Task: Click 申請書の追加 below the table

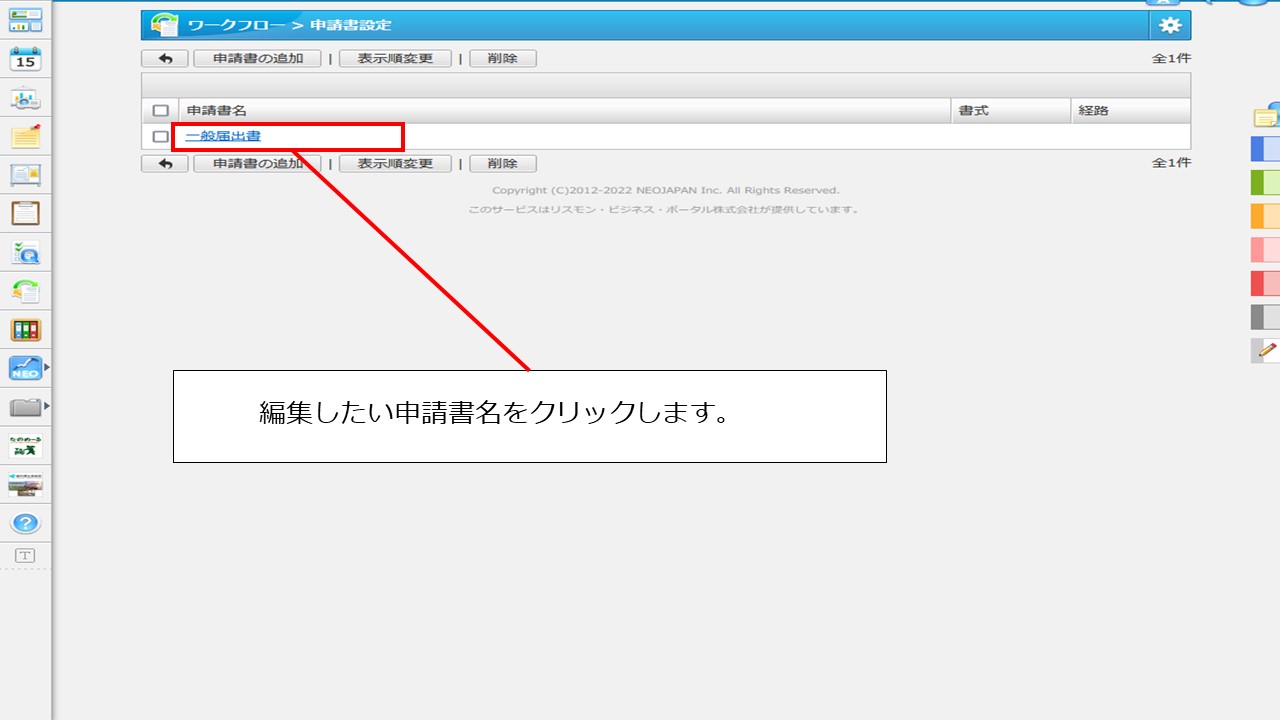Action: 258,164
